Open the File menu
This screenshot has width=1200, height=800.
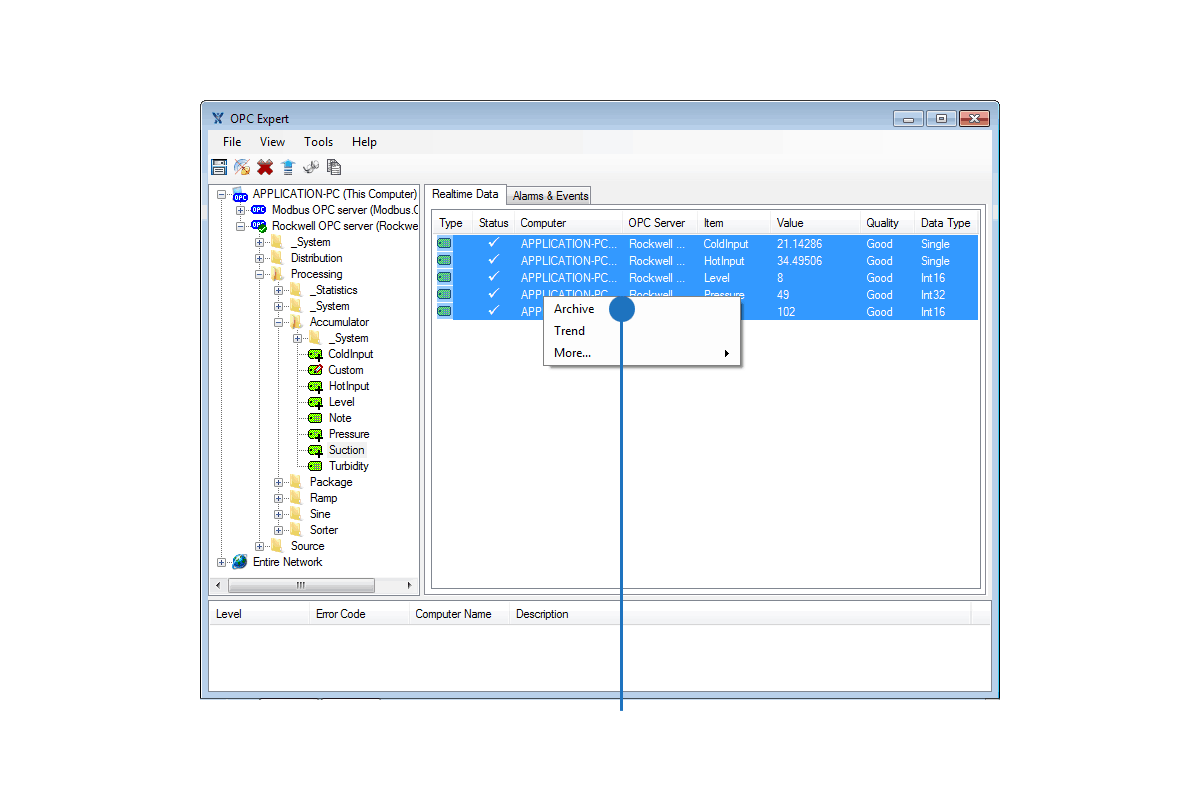(232, 142)
